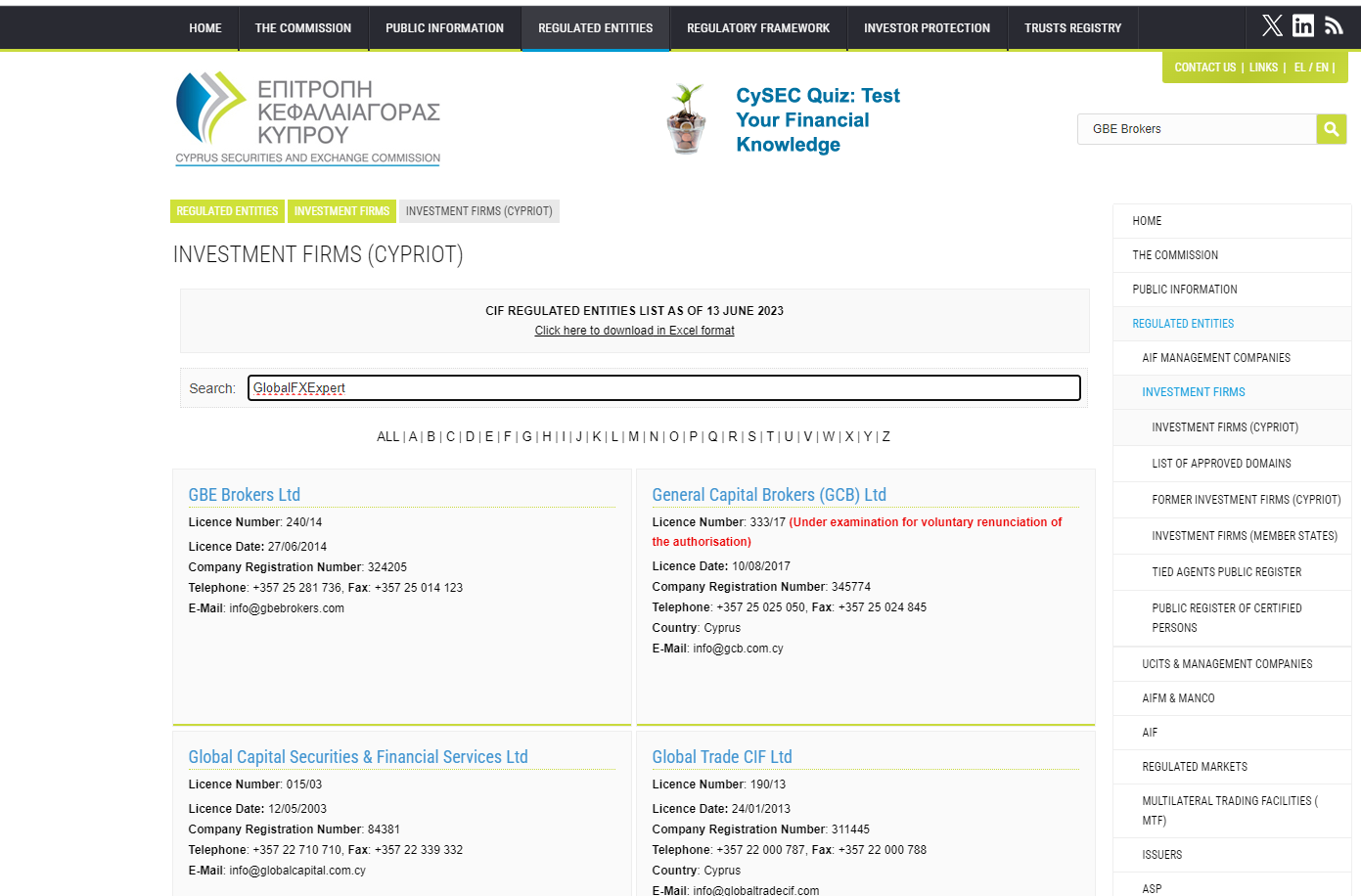Screen dimensions: 1361x896
Task: Open Multilateral Trading Facilities (MTF)
Action: point(1232,811)
